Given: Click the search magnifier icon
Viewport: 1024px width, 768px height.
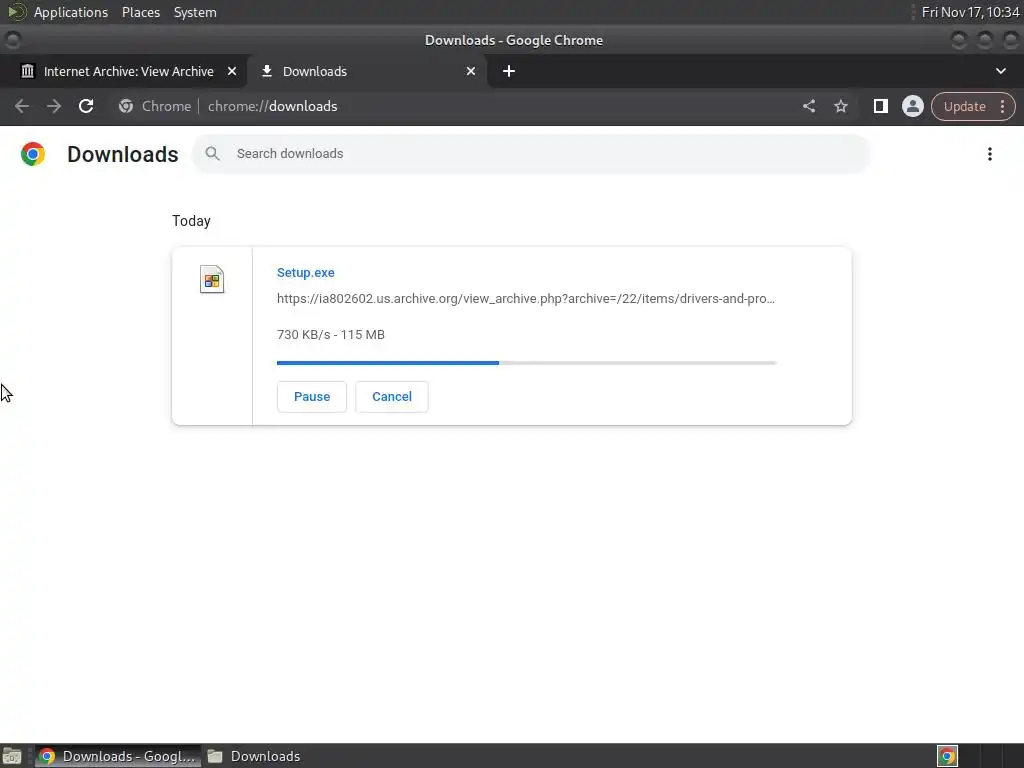Looking at the screenshot, I should click(212, 153).
